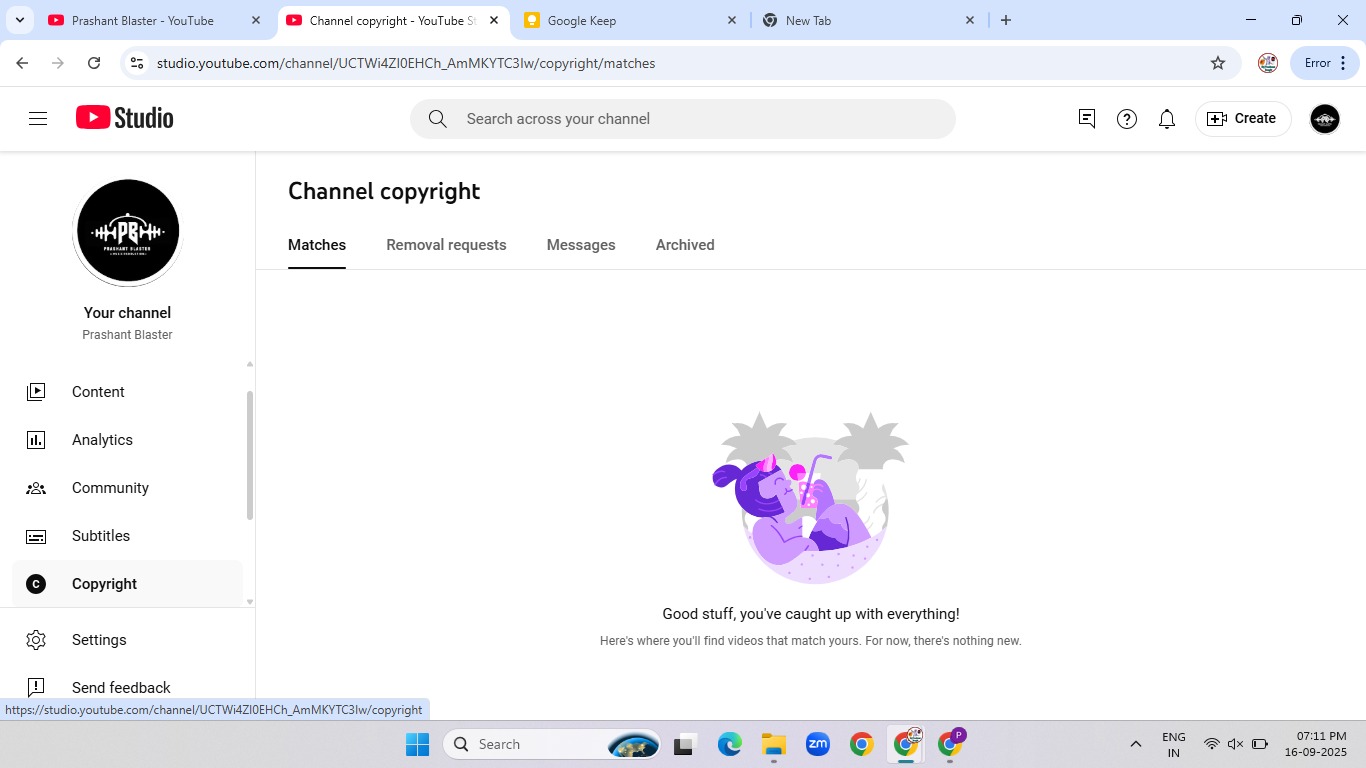Open Community in the sidebar
Screen dimensions: 1366x768
click(110, 488)
